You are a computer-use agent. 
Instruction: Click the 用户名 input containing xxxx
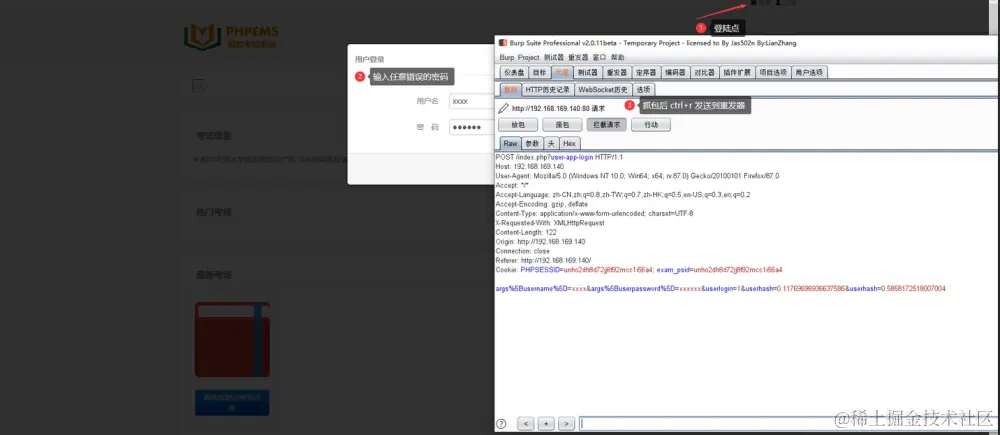[471, 101]
